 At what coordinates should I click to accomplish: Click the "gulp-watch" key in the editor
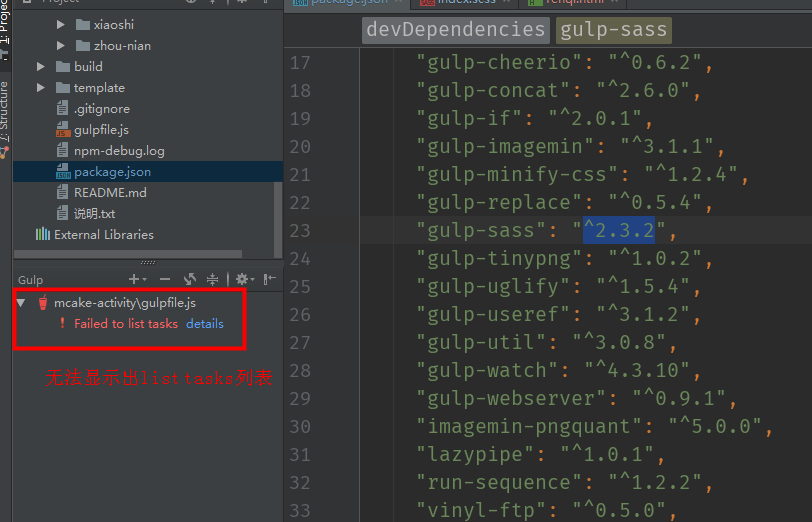click(x=487, y=370)
